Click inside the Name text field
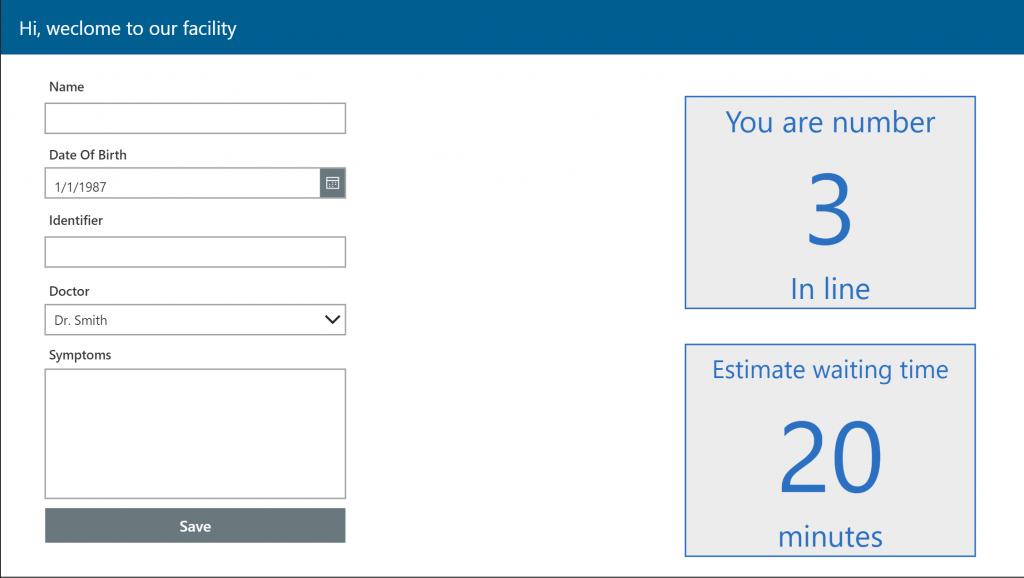The height and width of the screenshot is (578, 1024). [195, 118]
